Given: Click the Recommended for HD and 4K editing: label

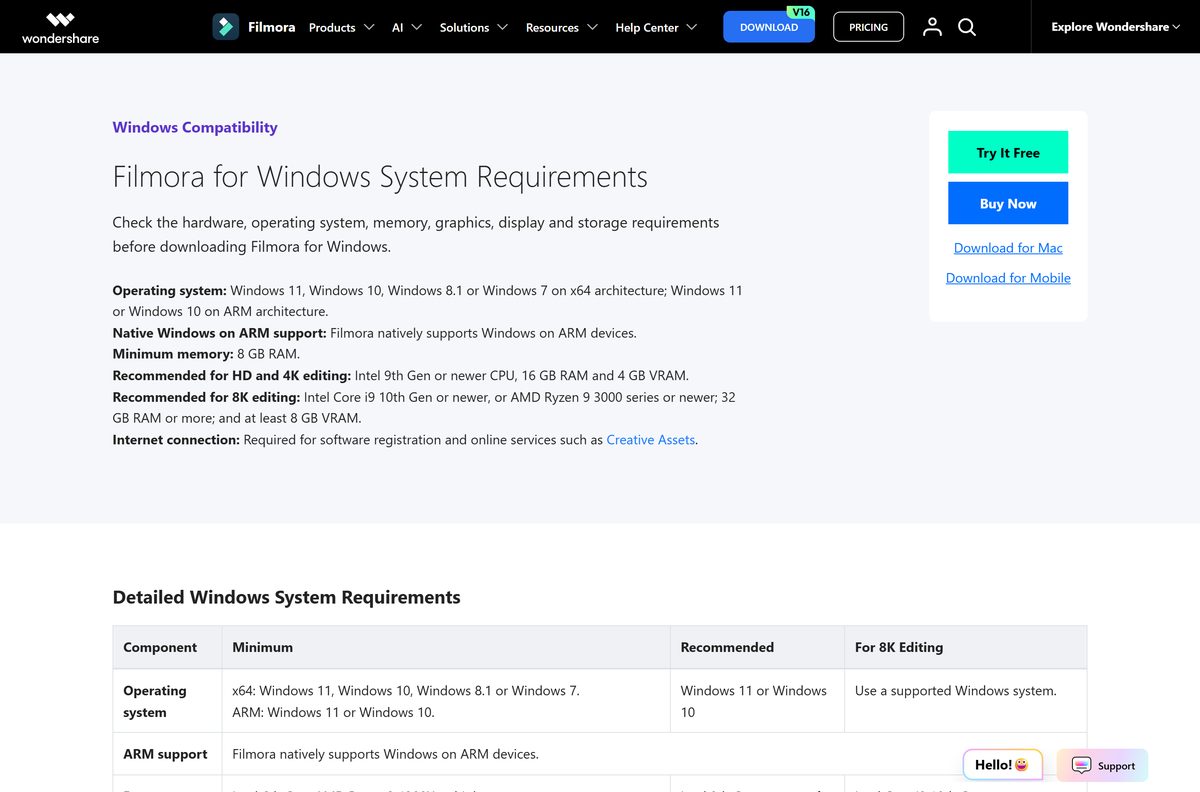Looking at the screenshot, I should pyautogui.click(x=231, y=376).
